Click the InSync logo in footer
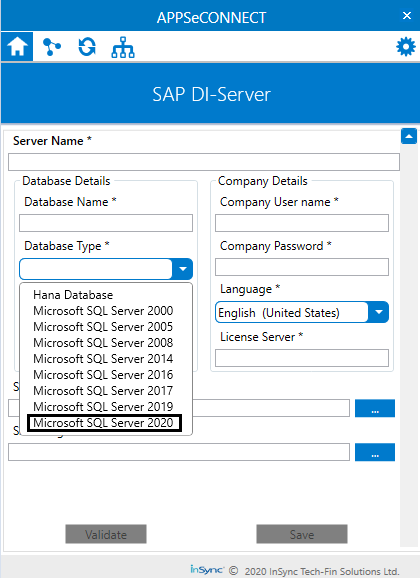420x578 pixels. [207, 570]
